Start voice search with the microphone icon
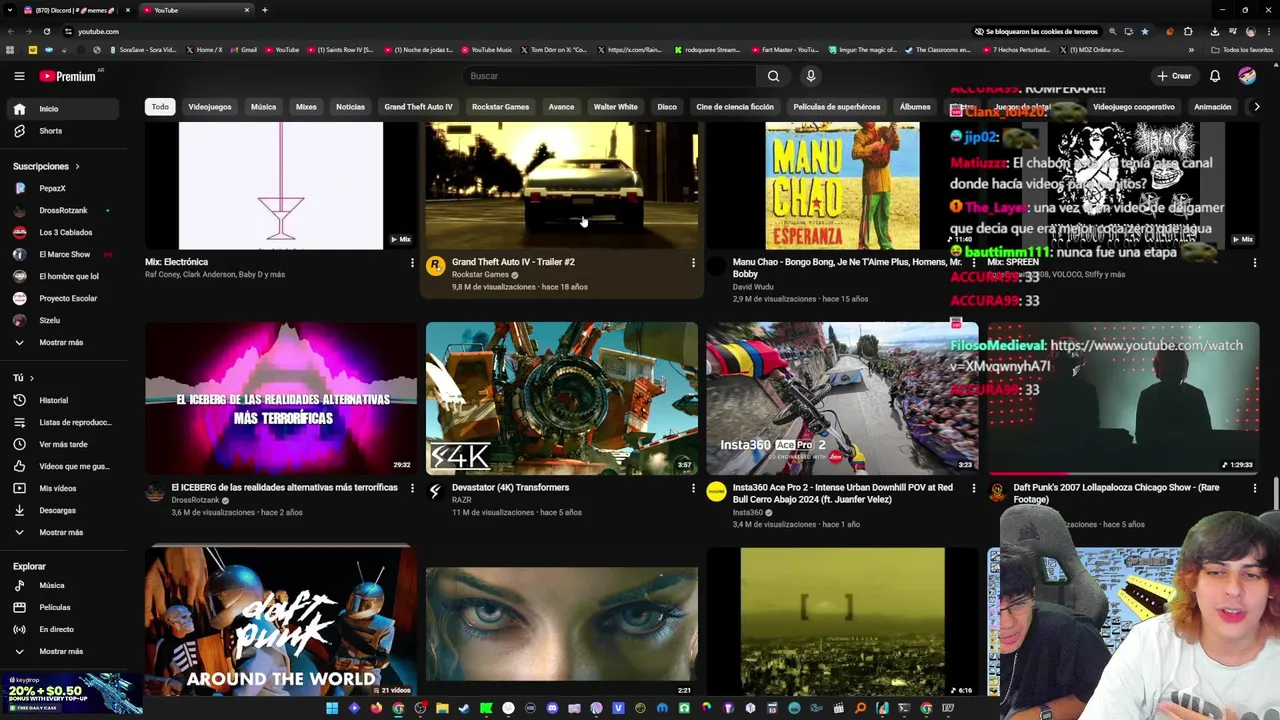Screen dimensions: 1280x720 811,76
